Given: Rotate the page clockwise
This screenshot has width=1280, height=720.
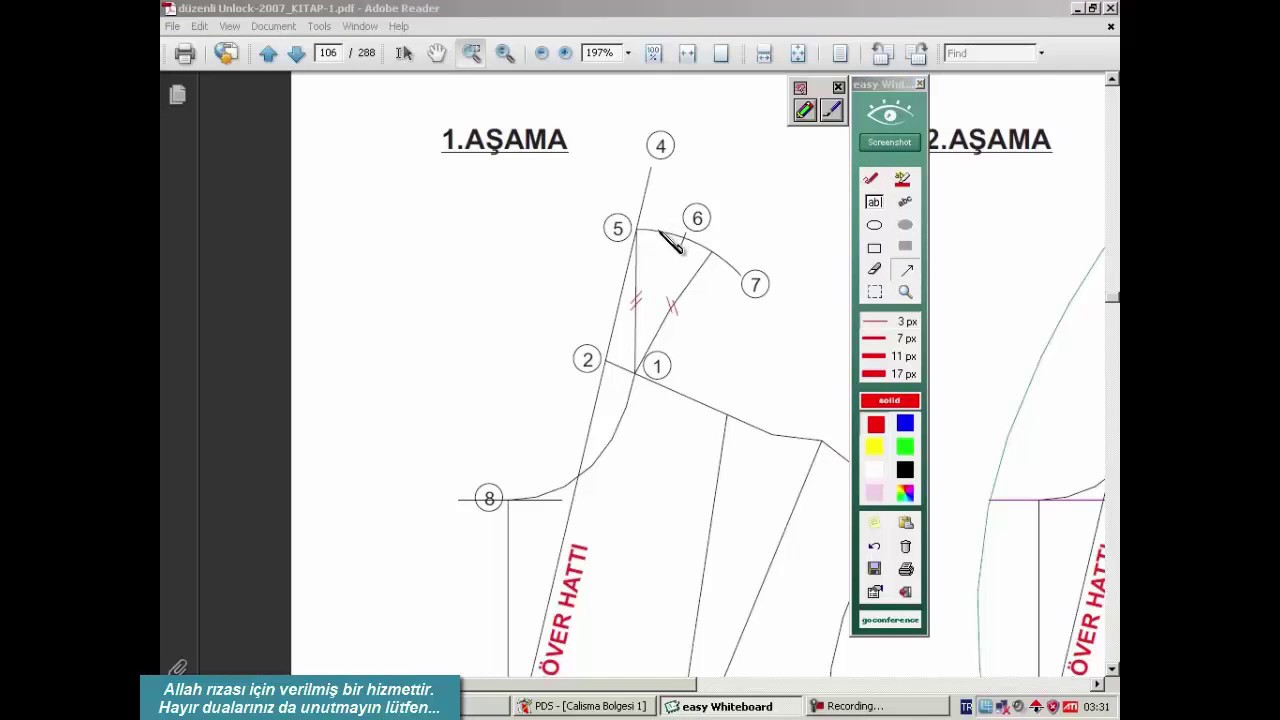Looking at the screenshot, I should 916,53.
